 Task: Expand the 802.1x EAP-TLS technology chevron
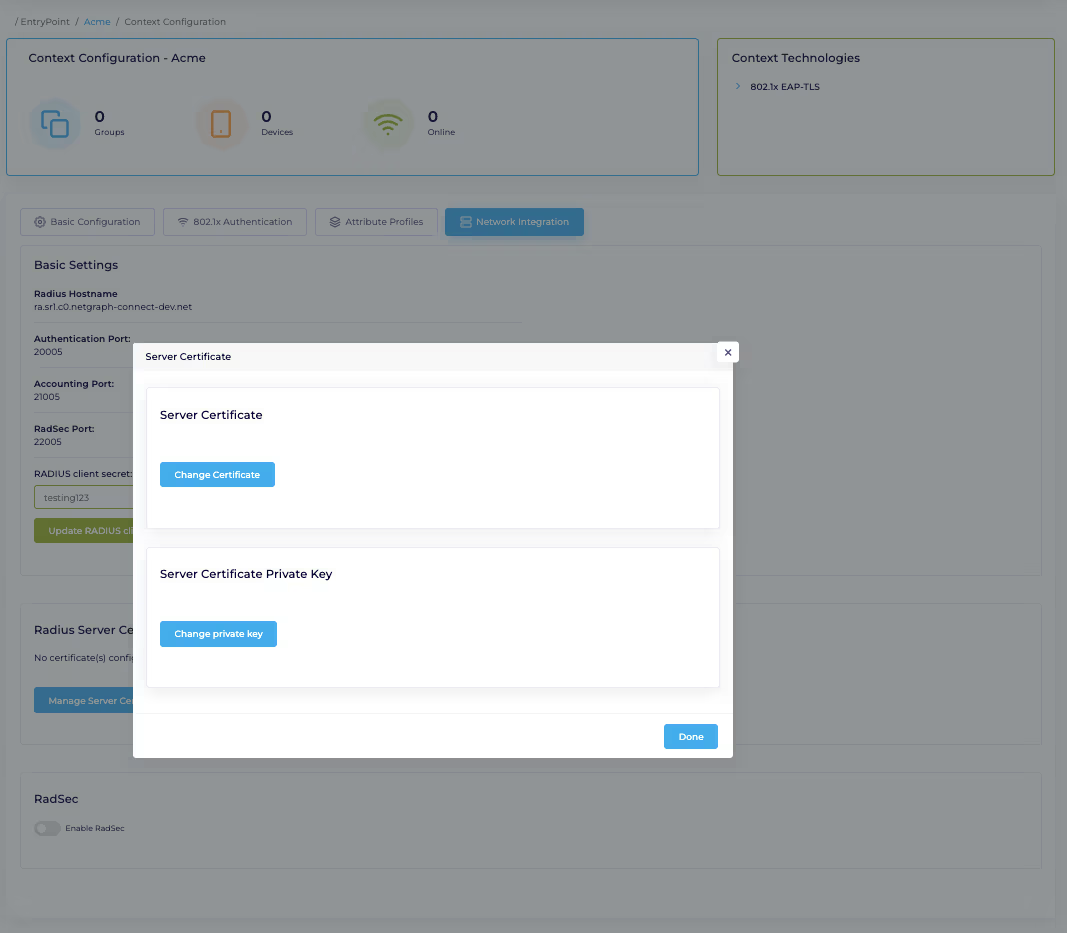point(738,86)
